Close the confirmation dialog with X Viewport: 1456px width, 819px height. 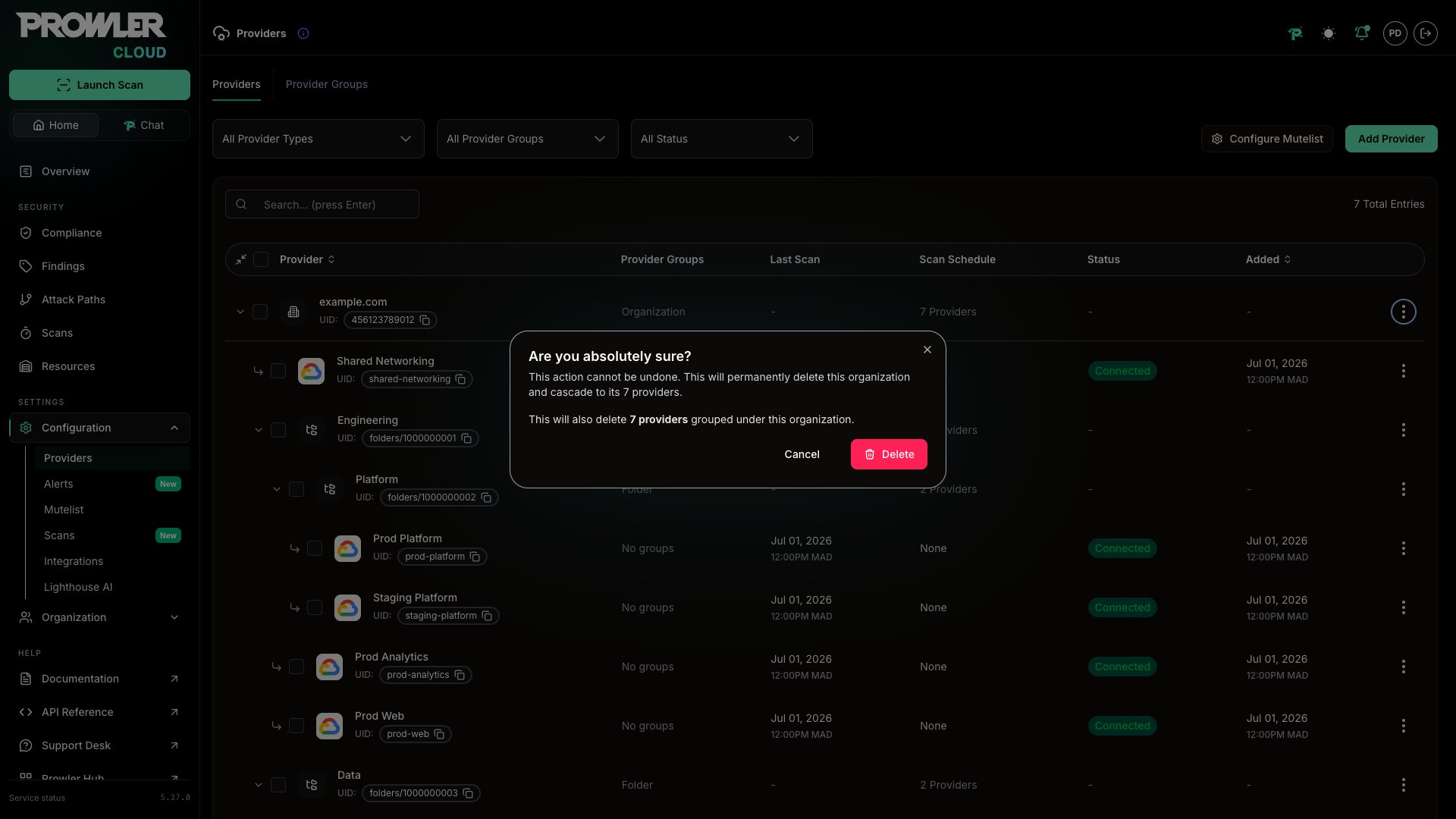(927, 350)
